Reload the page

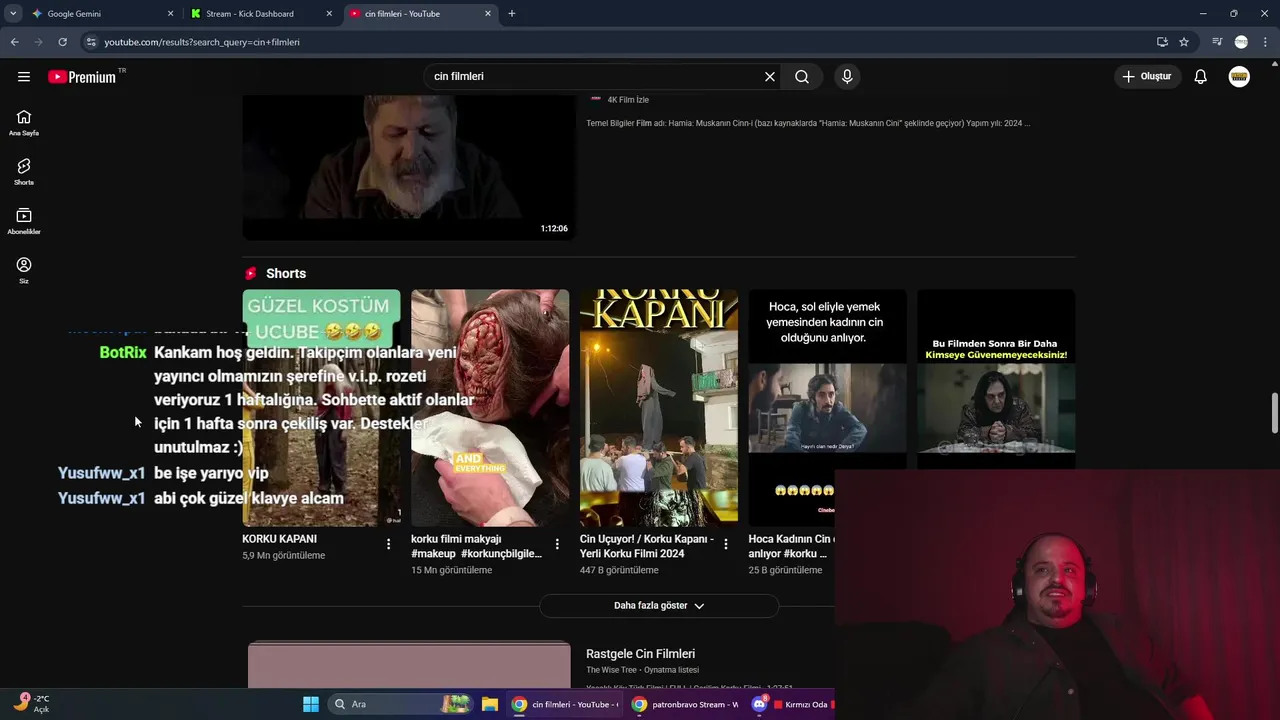tap(62, 42)
